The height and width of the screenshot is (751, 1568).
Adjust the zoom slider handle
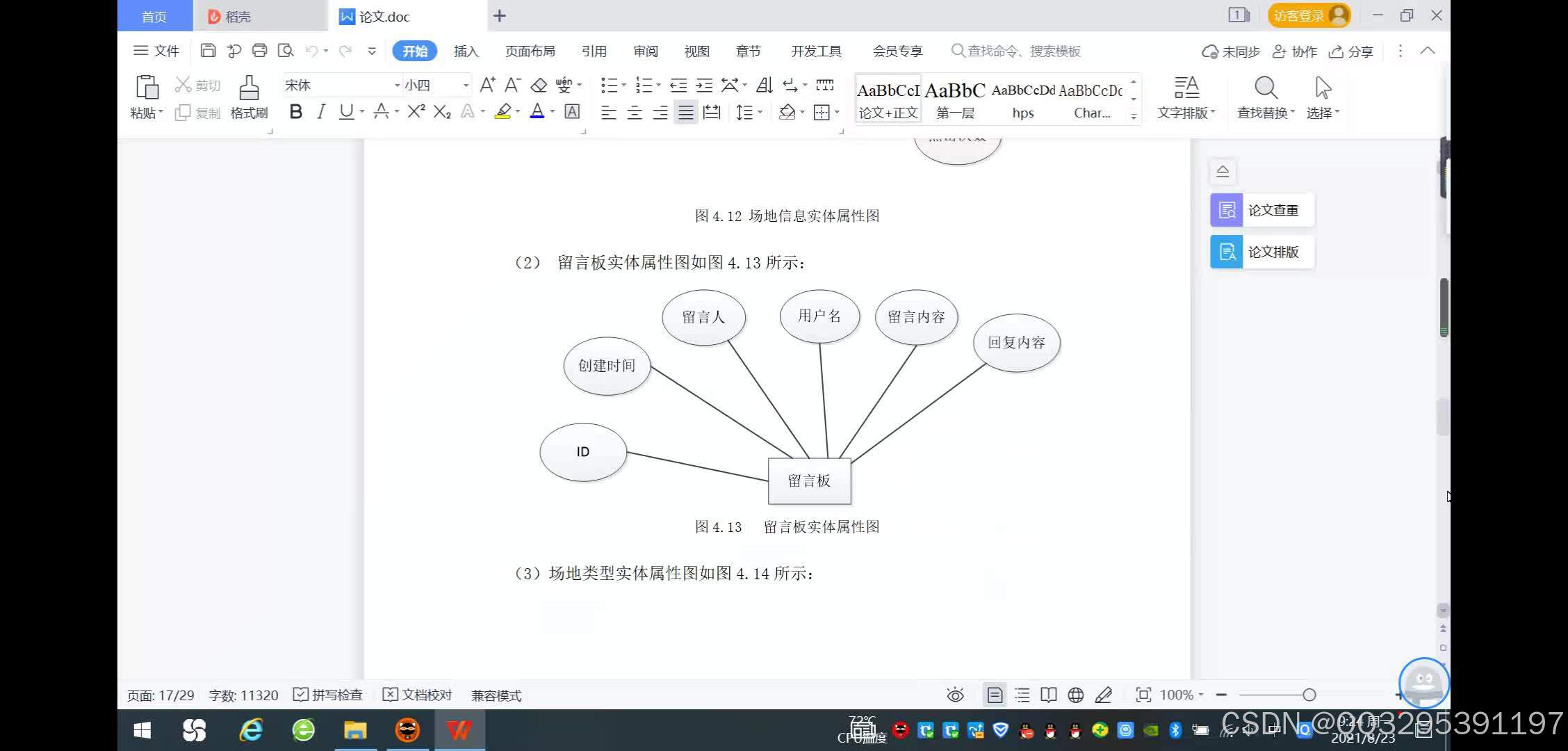[x=1309, y=695]
